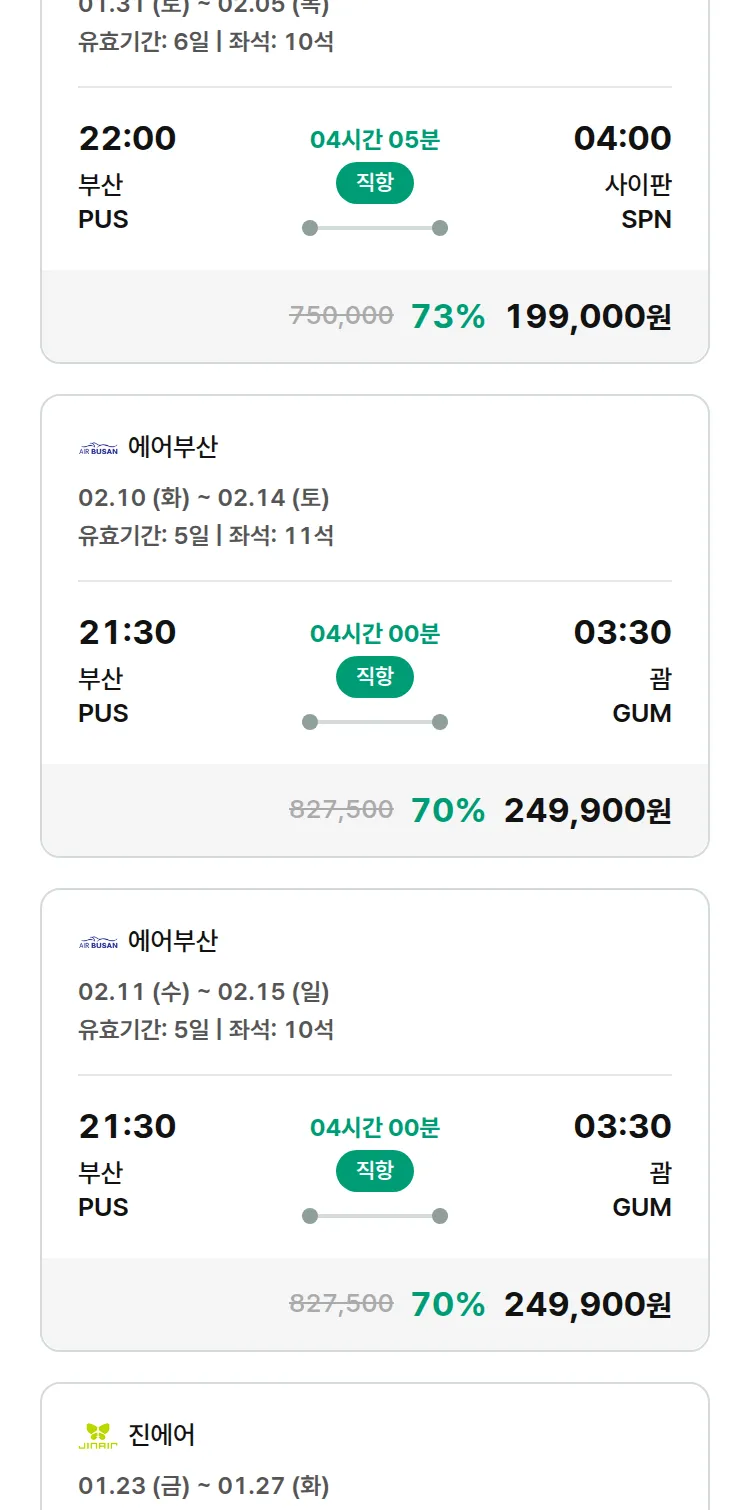750x1510 pixels.
Task: Click the 직항 badge on the 02.10 Guam flight
Action: [x=374, y=677]
